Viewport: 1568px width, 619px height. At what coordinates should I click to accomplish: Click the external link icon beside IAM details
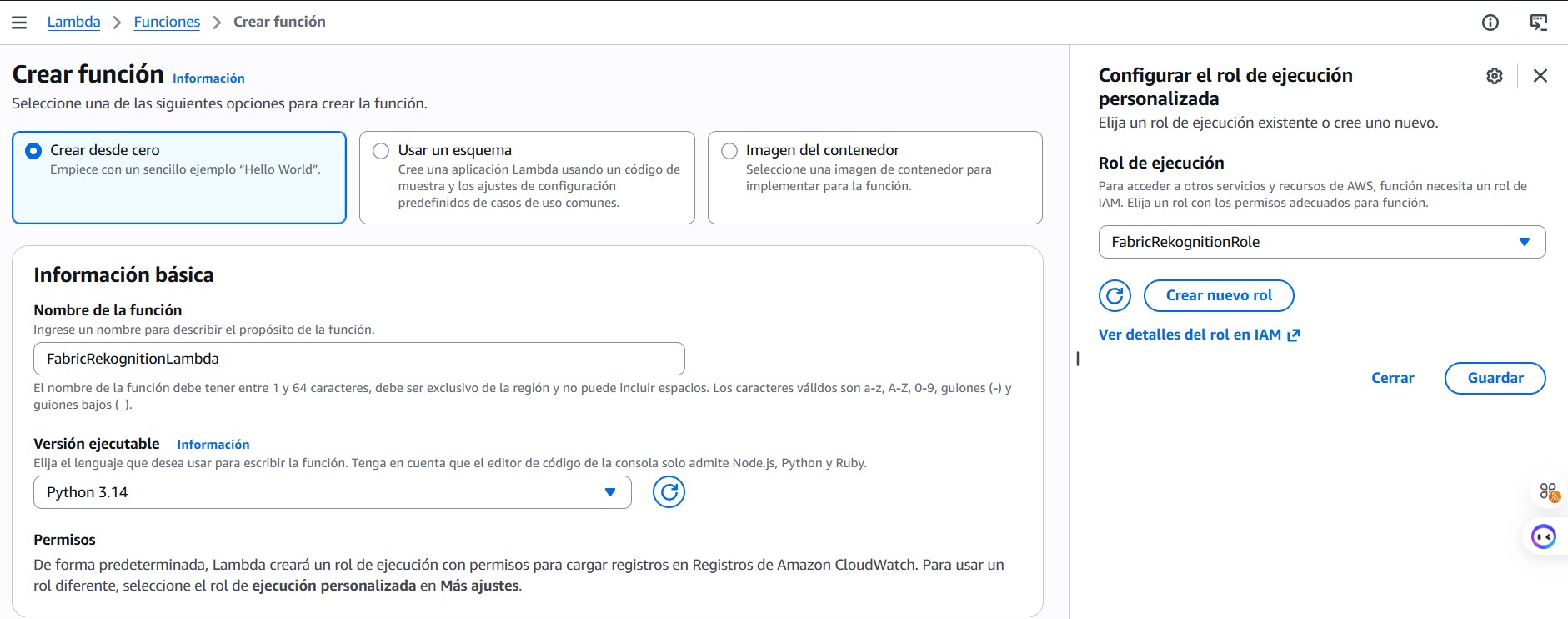pos(1294,335)
